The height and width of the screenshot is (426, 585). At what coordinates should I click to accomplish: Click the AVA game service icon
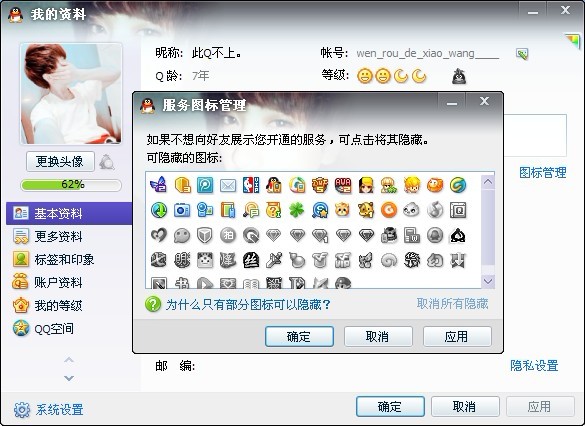pyautogui.click(x=343, y=185)
